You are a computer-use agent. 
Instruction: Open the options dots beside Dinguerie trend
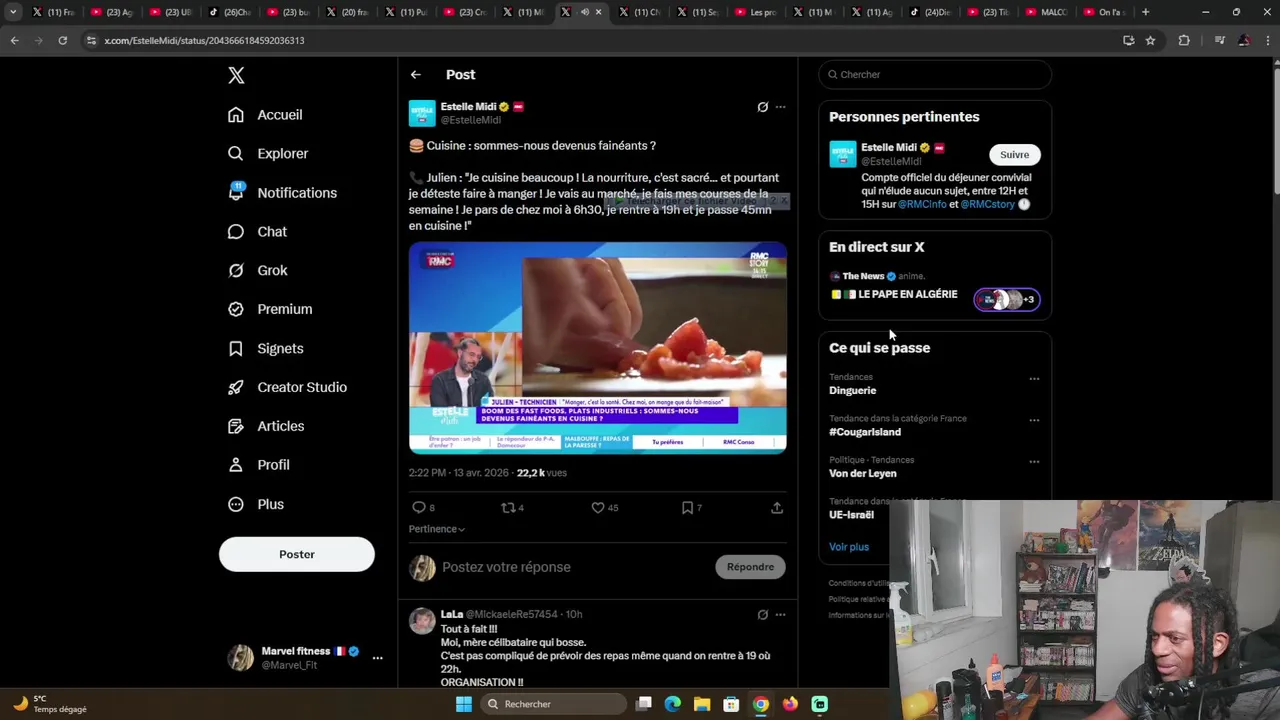click(x=1034, y=379)
